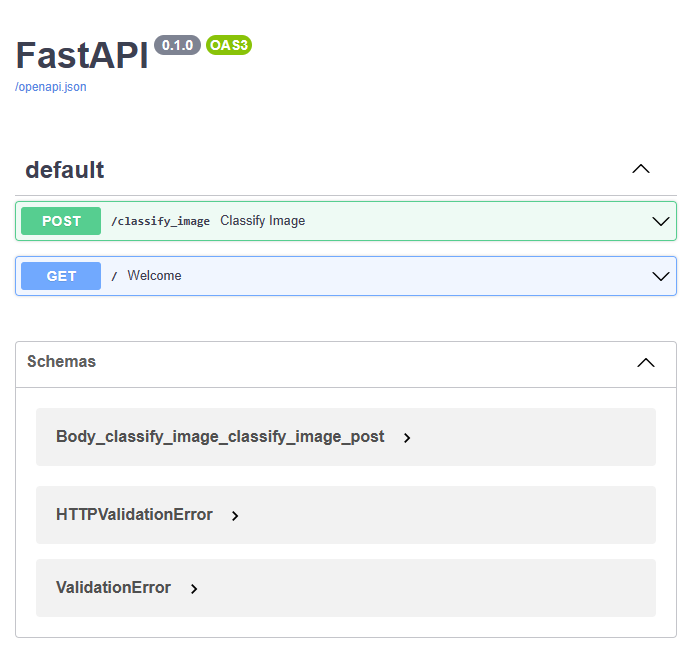Image resolution: width=692 pixels, height=653 pixels.
Task: Click the HTTPValidationError schema name
Action: pos(134,514)
